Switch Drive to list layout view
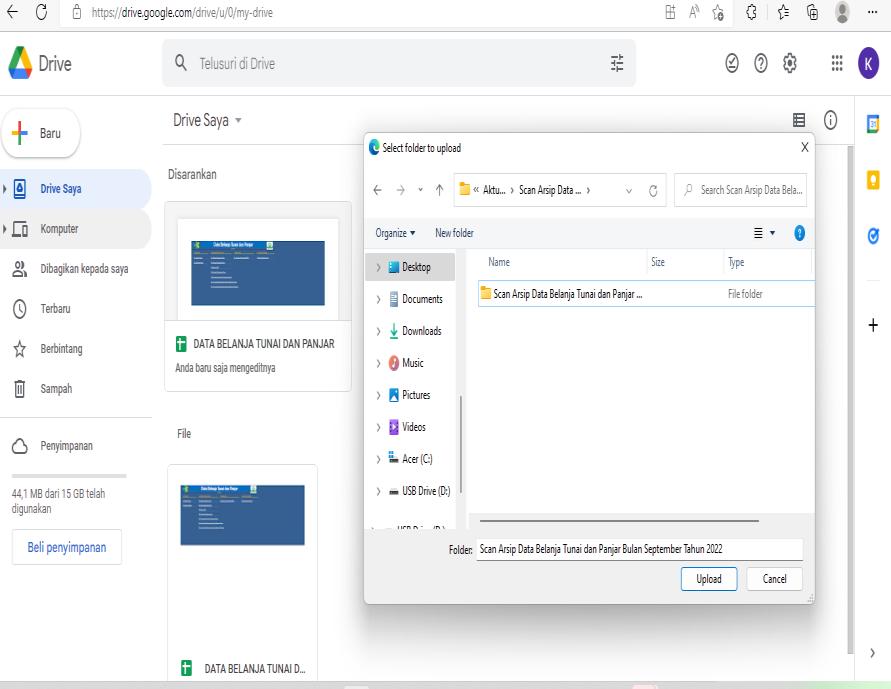Screen dimensions: 891x689 [799, 120]
